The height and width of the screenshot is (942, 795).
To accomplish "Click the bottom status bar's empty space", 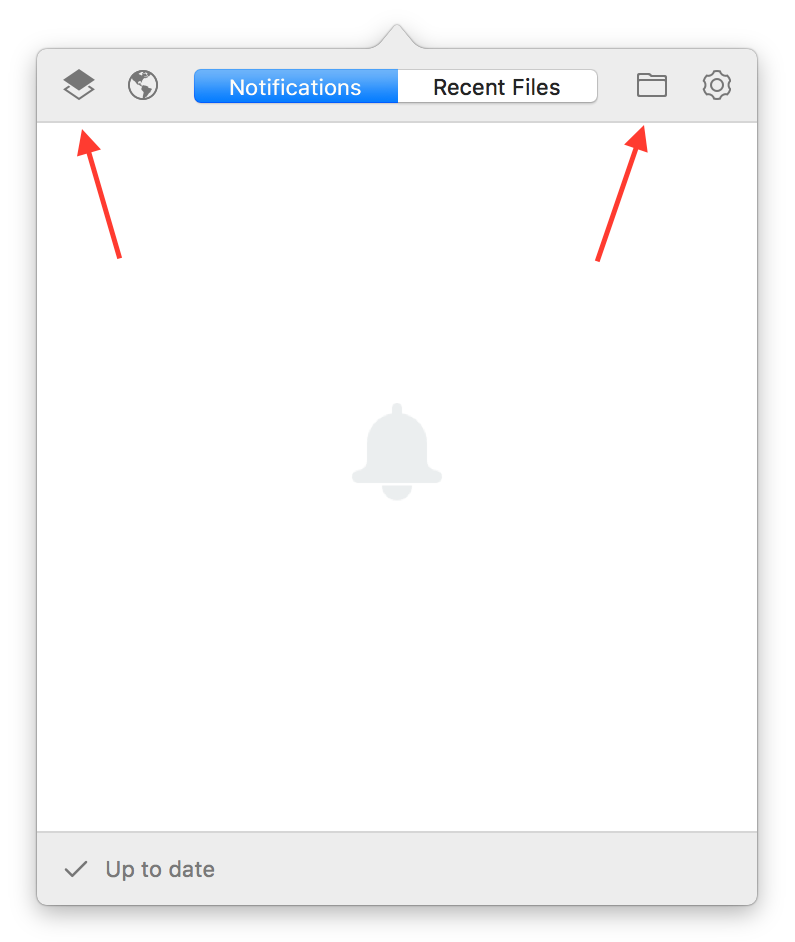I will [x=481, y=869].
